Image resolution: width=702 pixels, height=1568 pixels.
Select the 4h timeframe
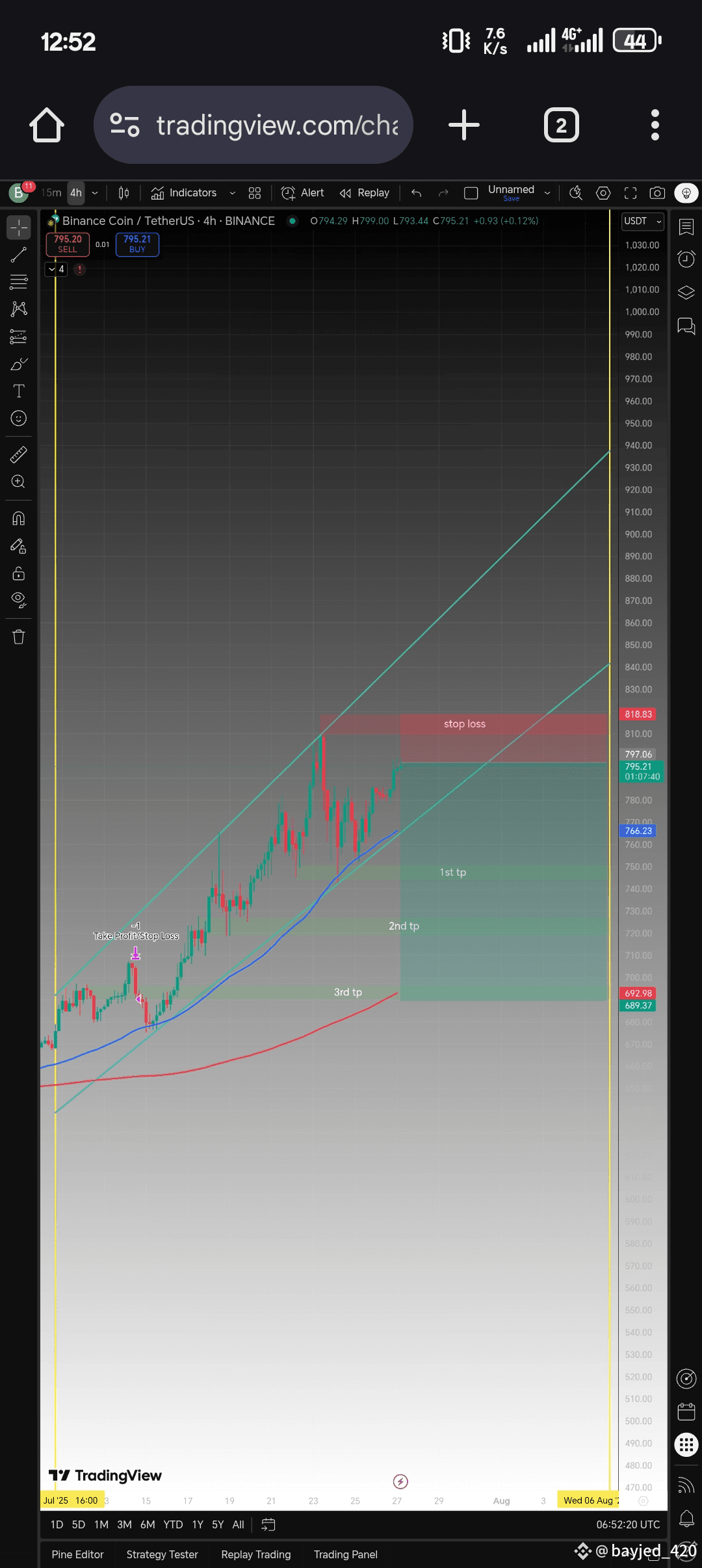76,193
